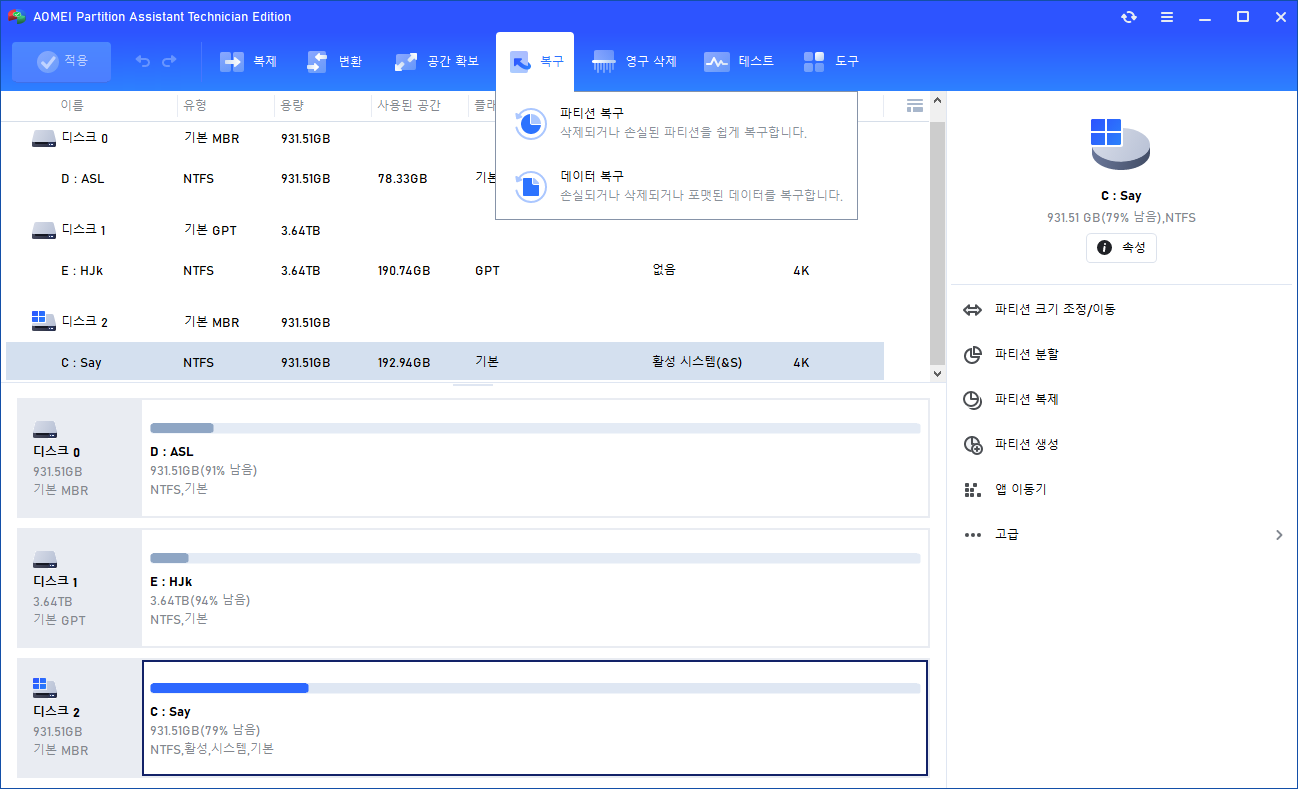Select 파티션 복구 menu entry

[676, 123]
